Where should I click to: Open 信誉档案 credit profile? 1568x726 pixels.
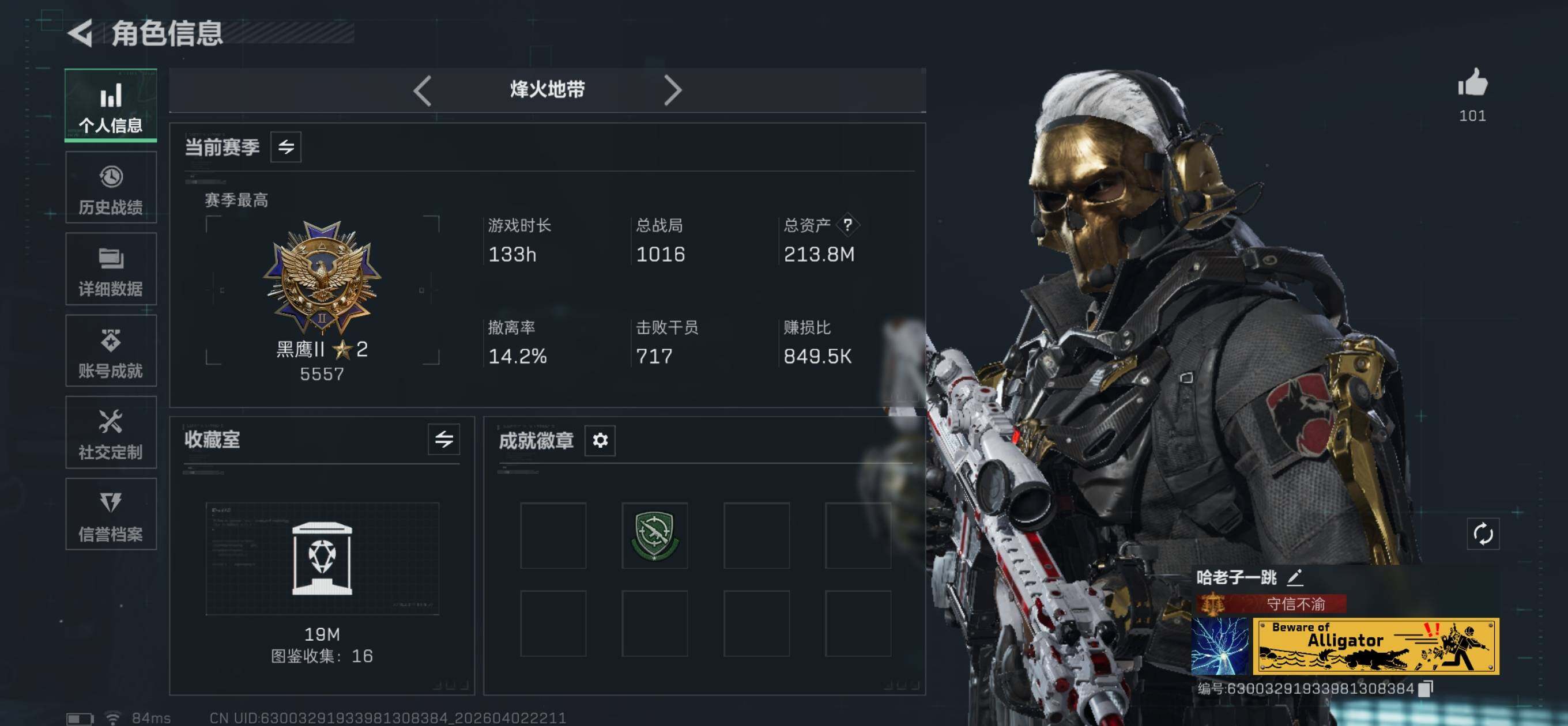(111, 514)
